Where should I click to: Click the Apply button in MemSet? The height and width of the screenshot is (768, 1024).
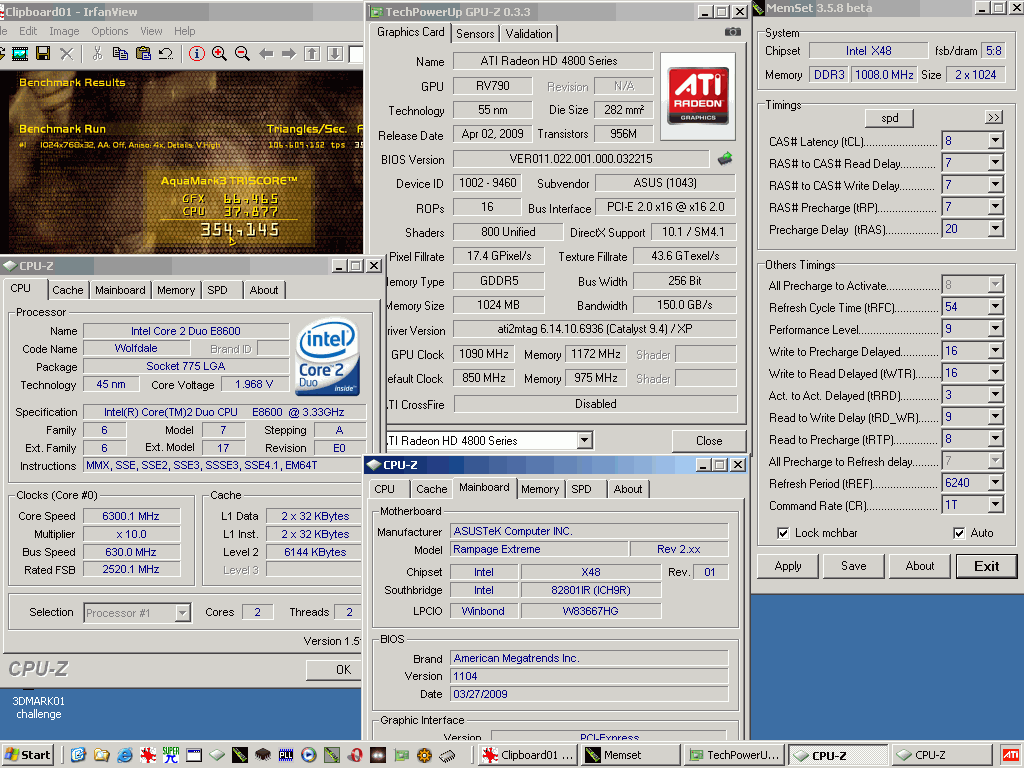[x=788, y=566]
